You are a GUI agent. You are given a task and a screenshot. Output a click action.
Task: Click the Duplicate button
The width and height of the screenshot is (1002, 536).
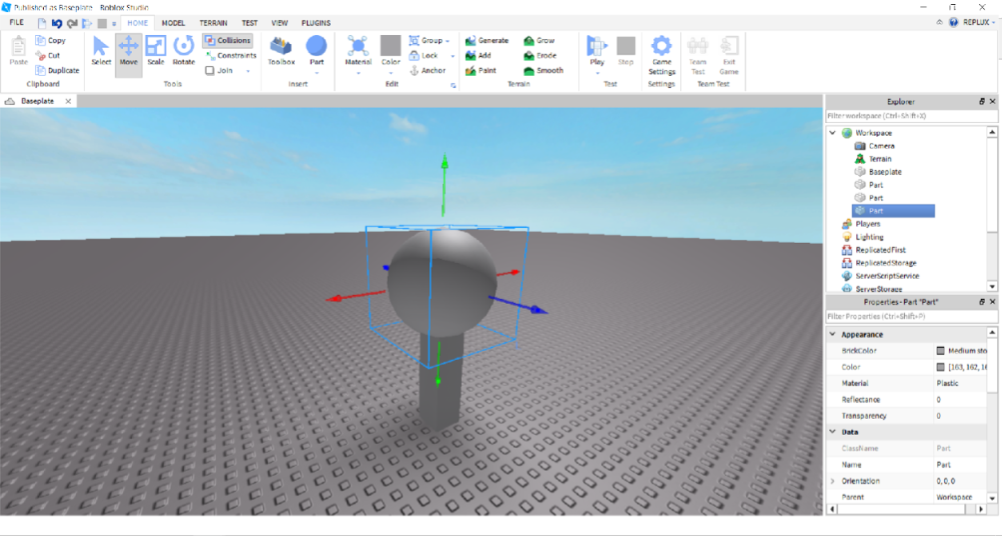point(57,71)
